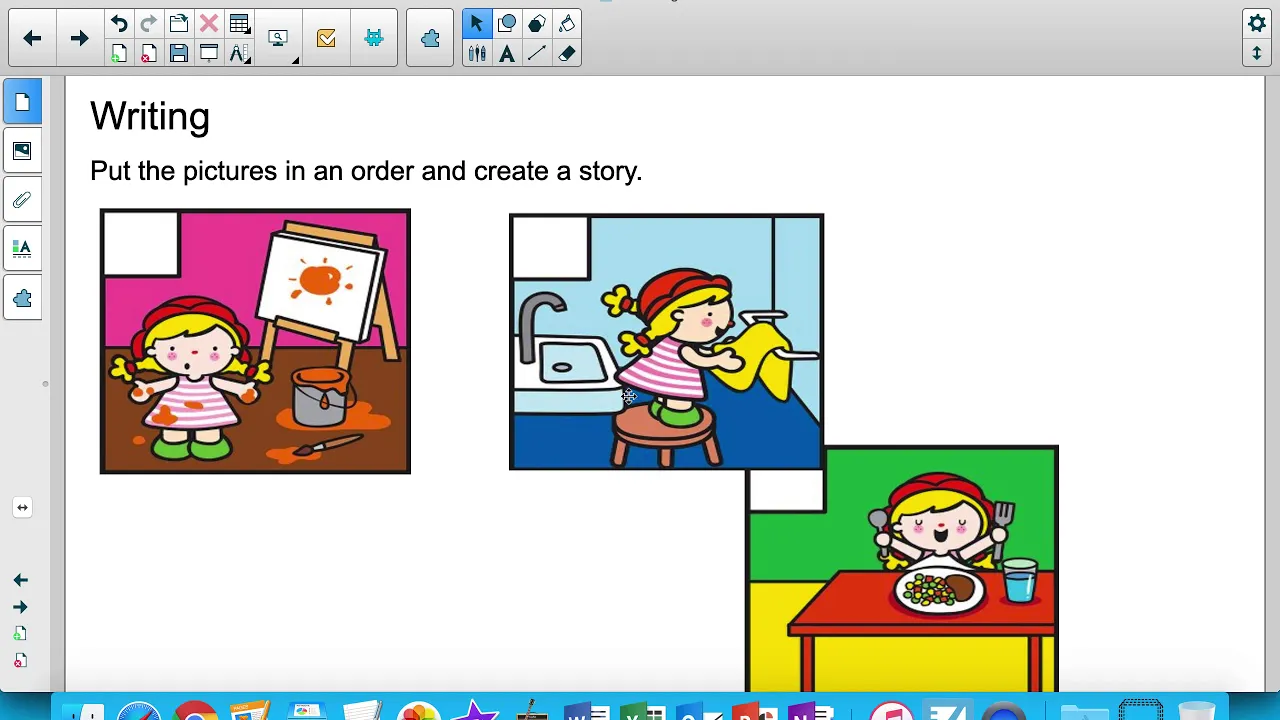1280x720 pixels.
Task: Show the Screen Shade
Action: [209, 53]
